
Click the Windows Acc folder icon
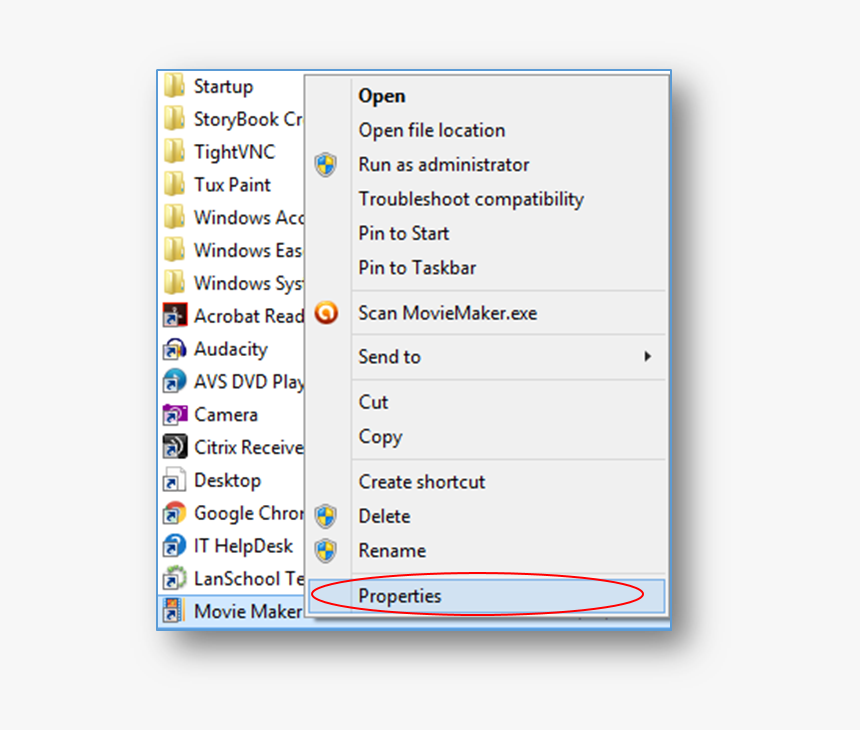pyautogui.click(x=174, y=217)
